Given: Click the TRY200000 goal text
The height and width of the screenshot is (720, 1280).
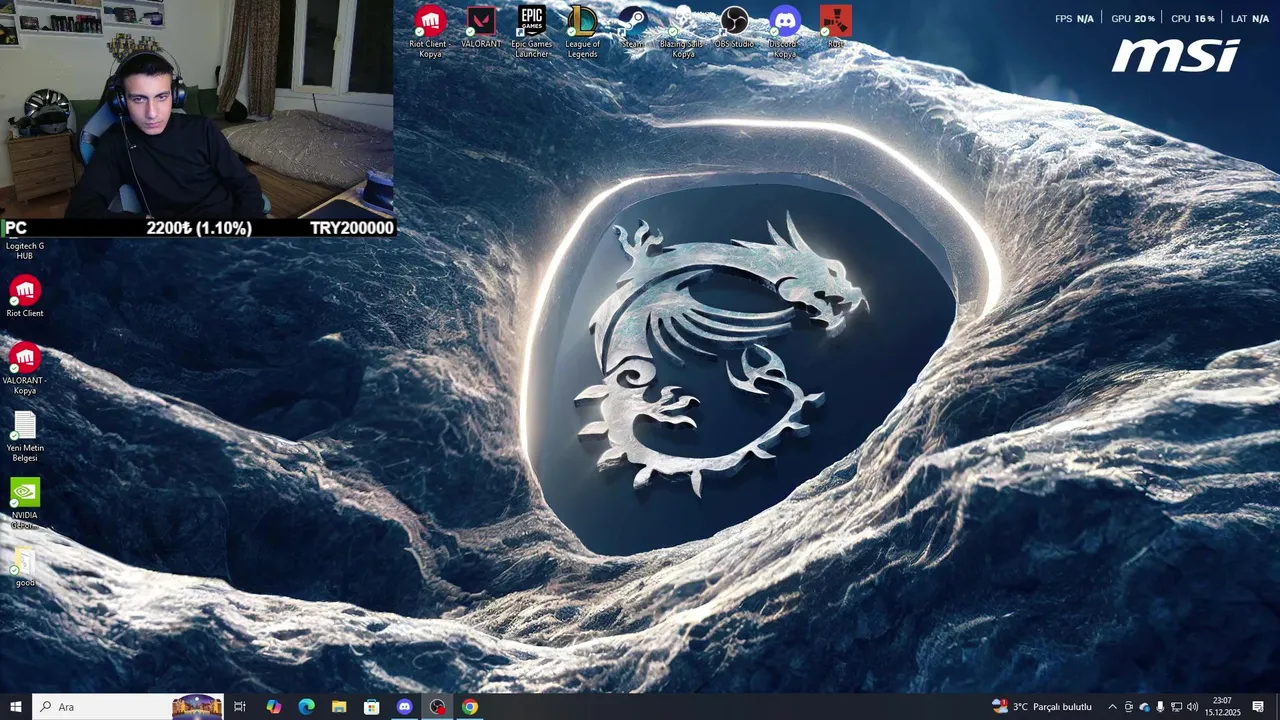Looking at the screenshot, I should tap(352, 228).
